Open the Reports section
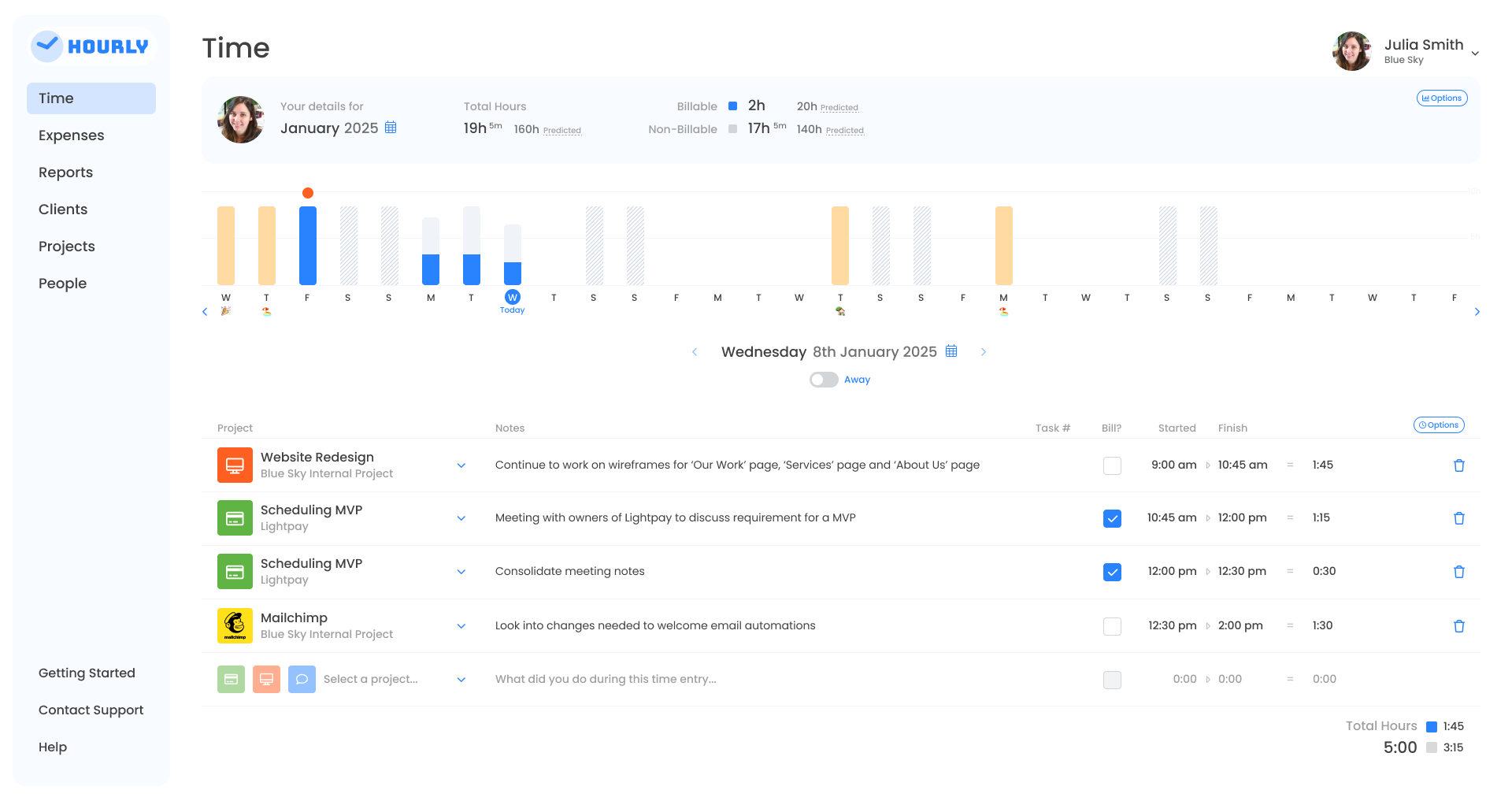1512x801 pixels. click(x=65, y=172)
